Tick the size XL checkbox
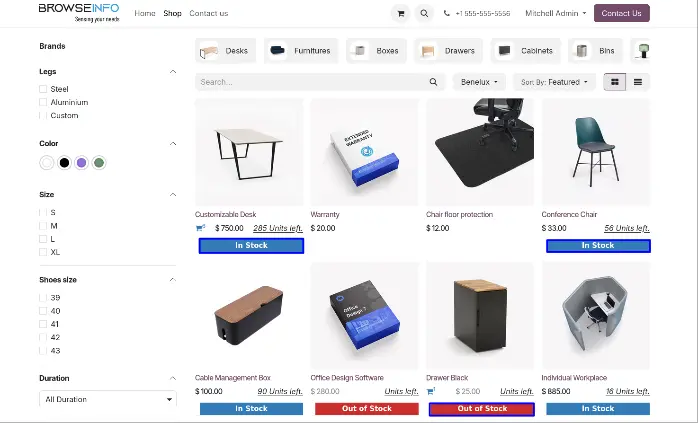This screenshot has height=423, width=698. (x=43, y=252)
